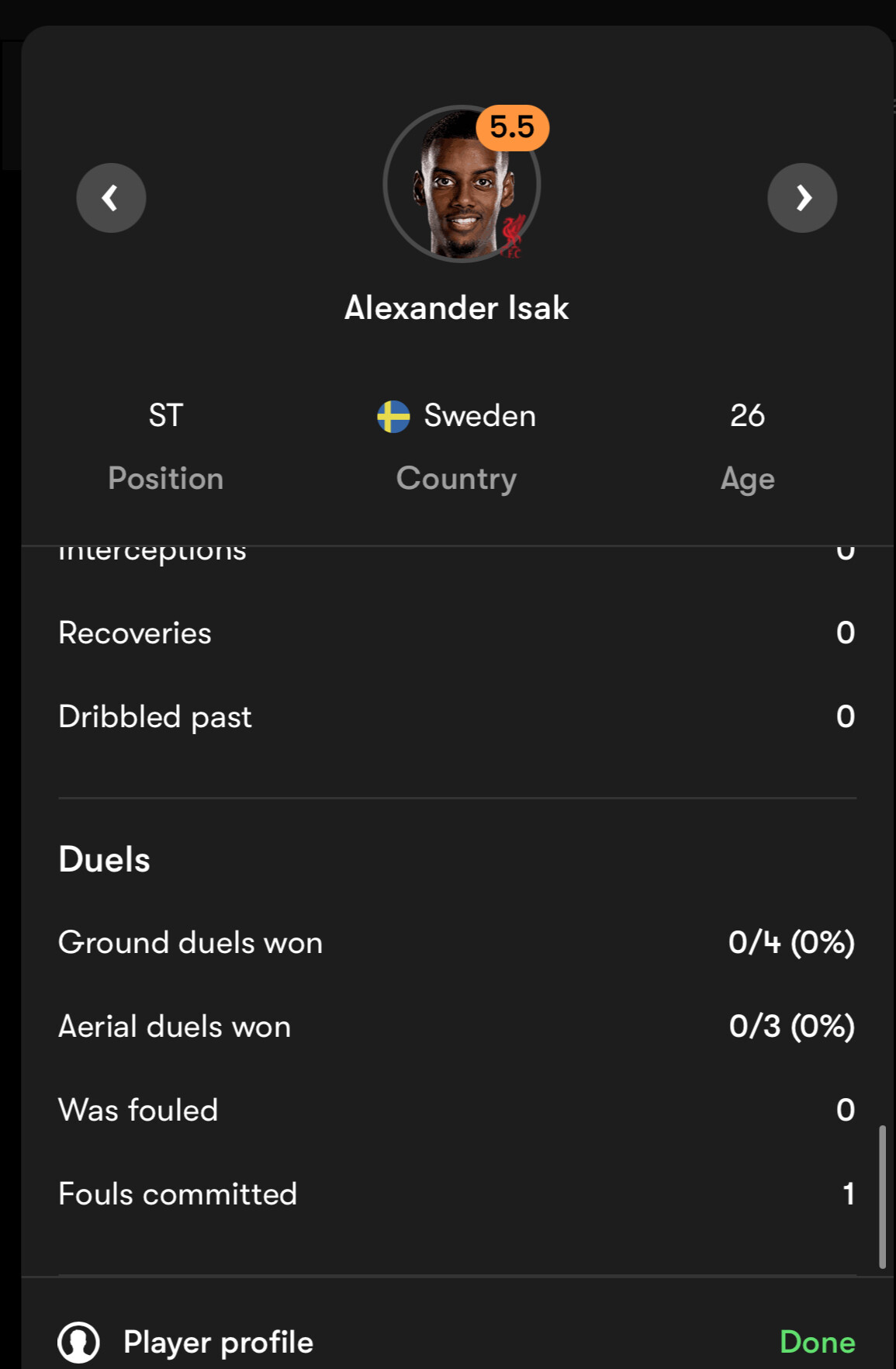The height and width of the screenshot is (1369, 896).
Task: Click the Dribbled past stat row
Action: click(456, 717)
